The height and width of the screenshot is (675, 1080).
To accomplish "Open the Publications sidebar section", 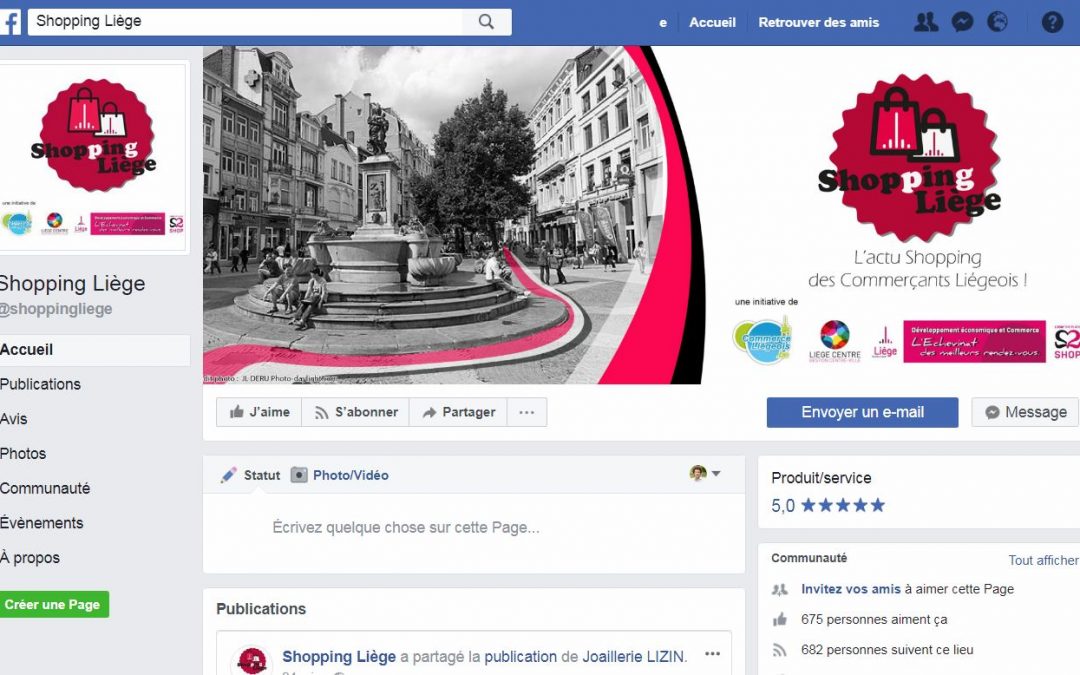I will (x=40, y=384).
